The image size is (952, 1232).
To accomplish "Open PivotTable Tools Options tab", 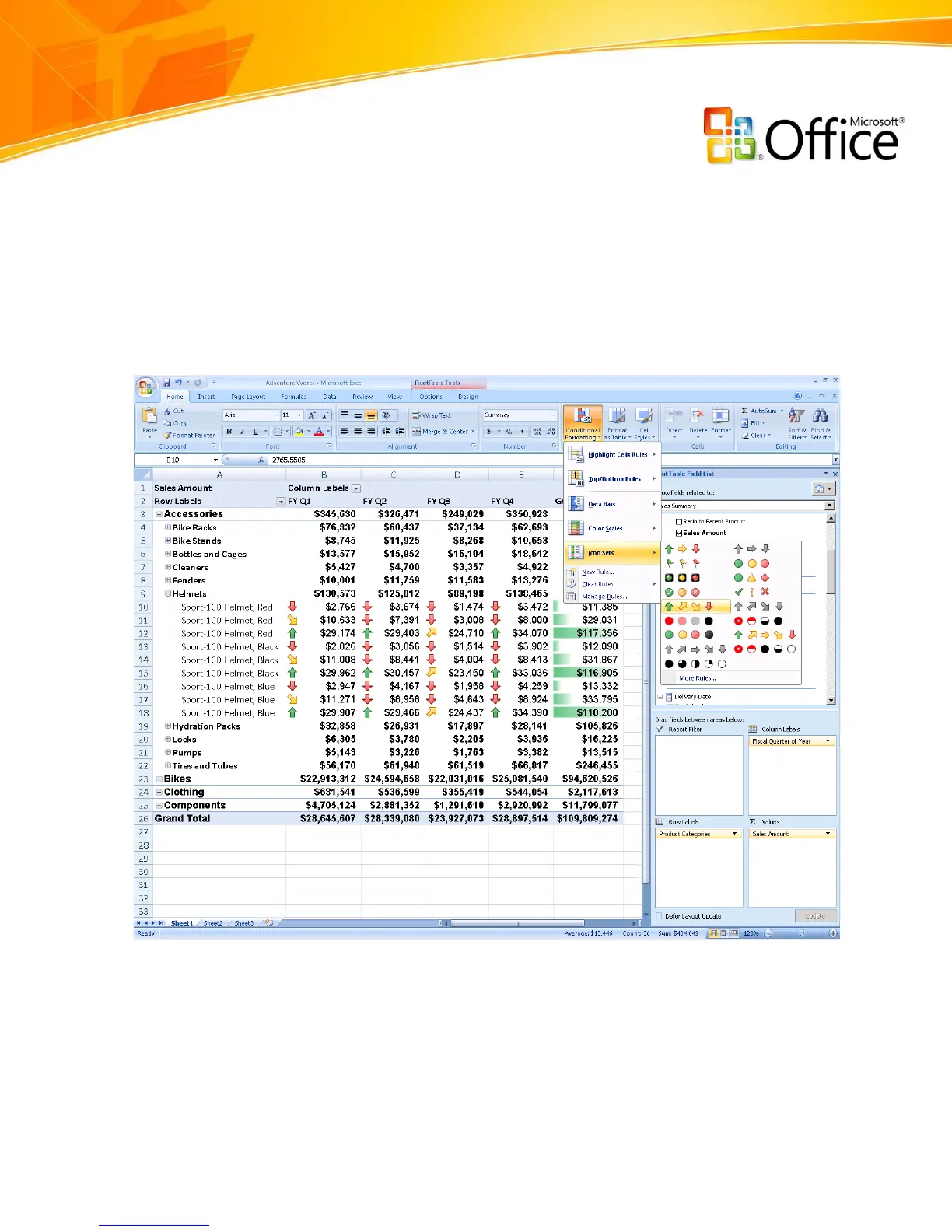I will pyautogui.click(x=431, y=397).
